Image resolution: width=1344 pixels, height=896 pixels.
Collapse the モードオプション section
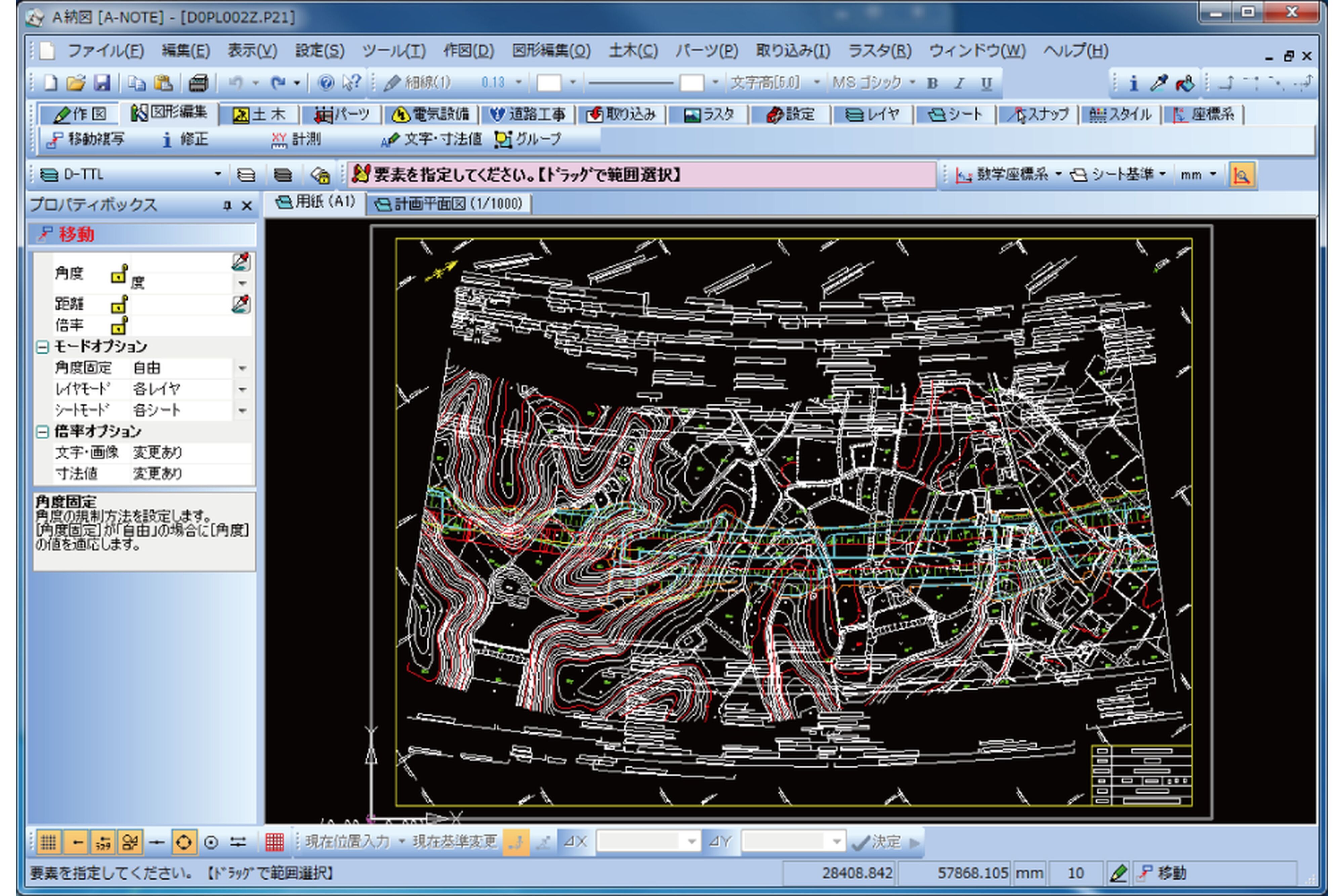pos(42,347)
